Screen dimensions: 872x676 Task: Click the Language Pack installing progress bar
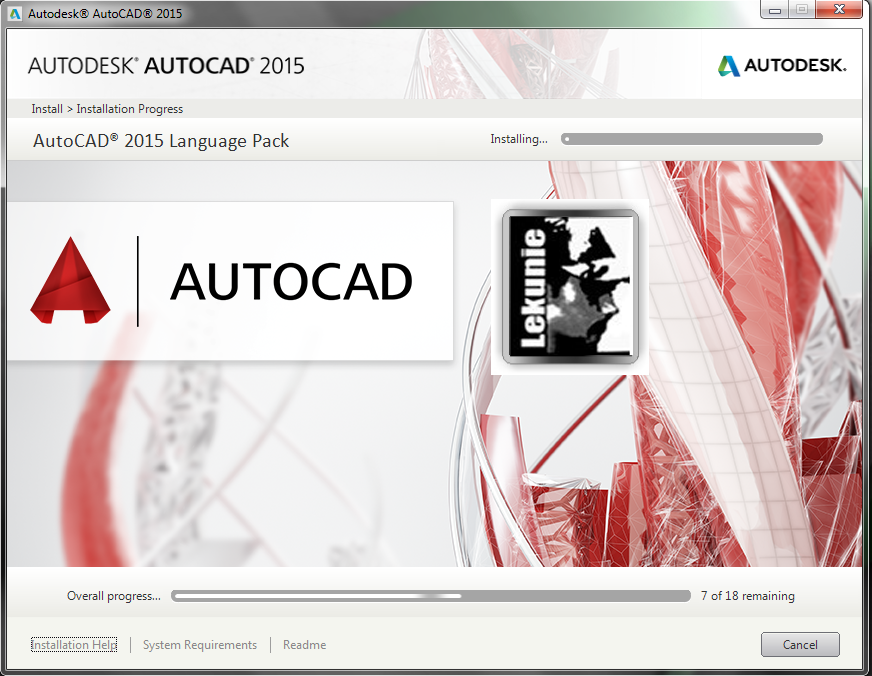[x=691, y=139]
